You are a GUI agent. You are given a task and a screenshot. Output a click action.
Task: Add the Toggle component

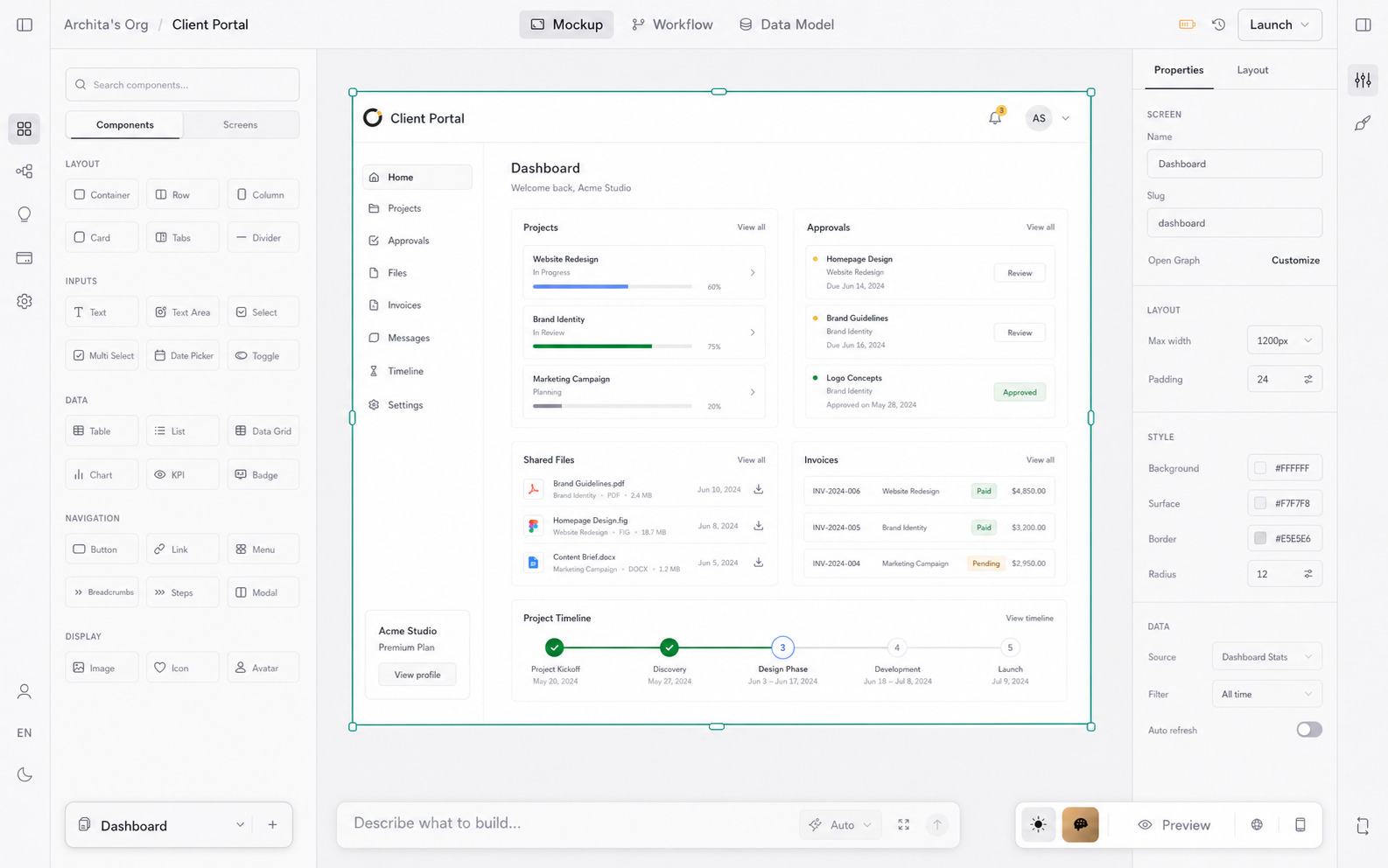[263, 356]
